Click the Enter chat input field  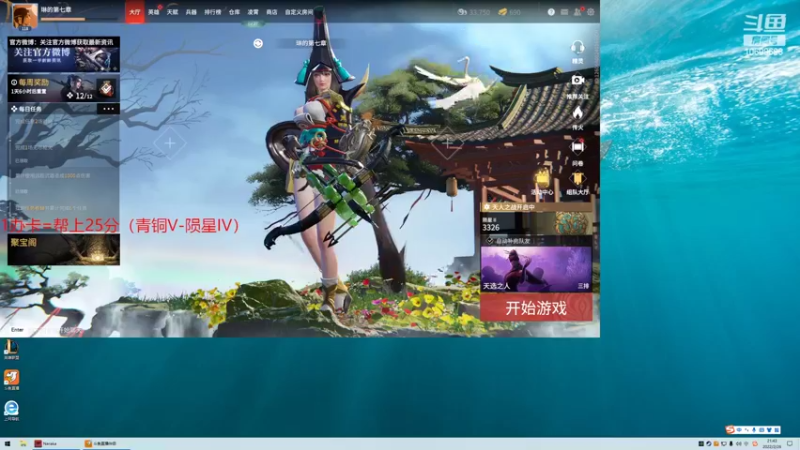47,330
